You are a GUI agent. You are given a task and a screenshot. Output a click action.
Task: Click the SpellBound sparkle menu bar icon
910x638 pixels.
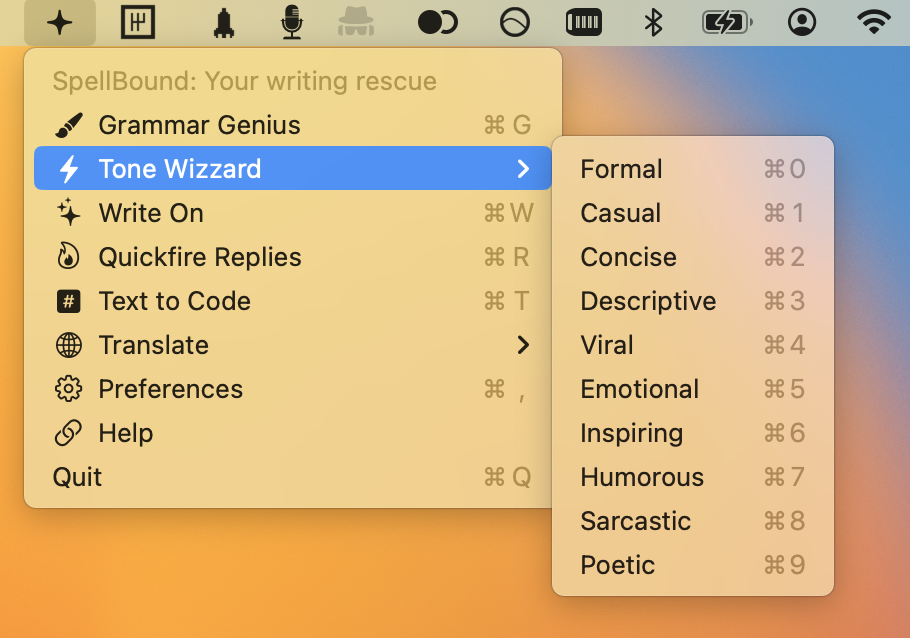[x=60, y=23]
